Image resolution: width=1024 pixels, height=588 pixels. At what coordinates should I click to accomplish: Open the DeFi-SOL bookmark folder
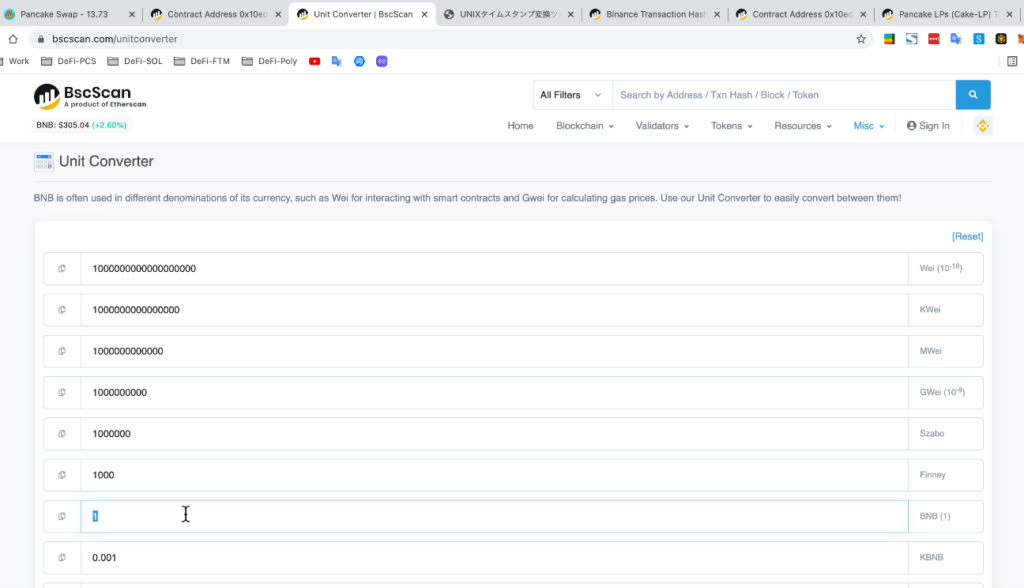[135, 61]
